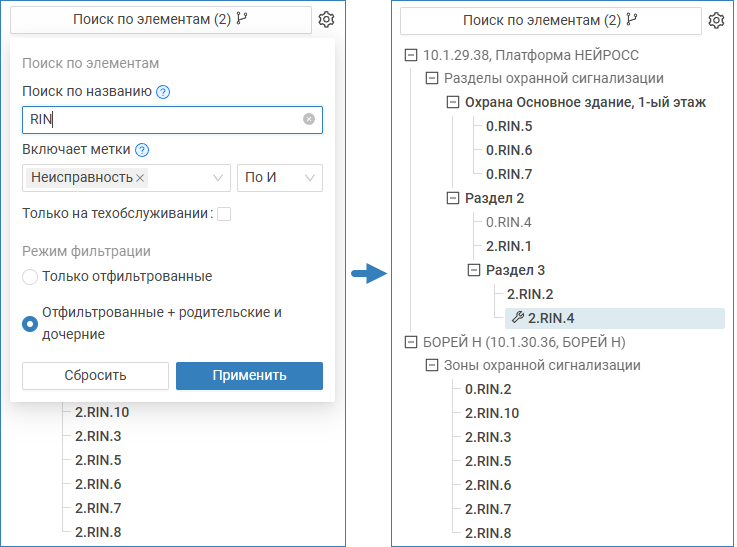Remove the "Неисправность" tag

pos(141,178)
